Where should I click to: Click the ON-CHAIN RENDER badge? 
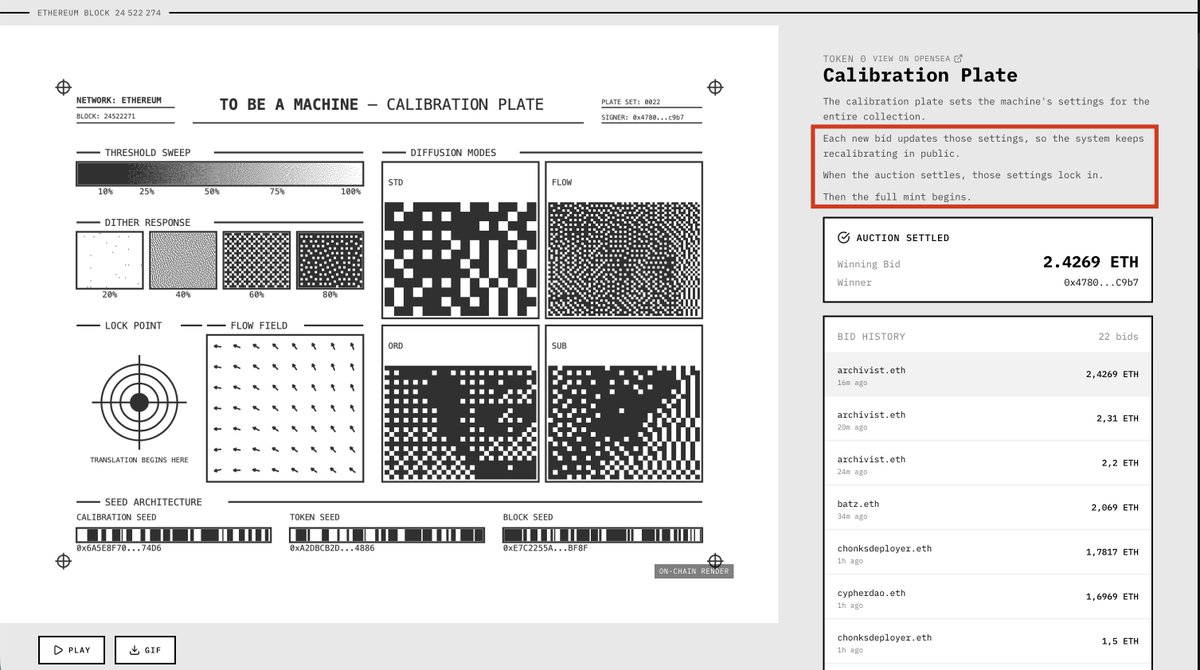coord(694,572)
